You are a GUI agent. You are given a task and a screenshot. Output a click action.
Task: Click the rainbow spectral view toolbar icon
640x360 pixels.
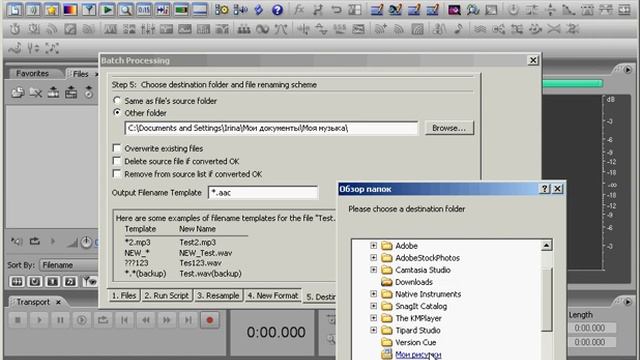pos(70,9)
